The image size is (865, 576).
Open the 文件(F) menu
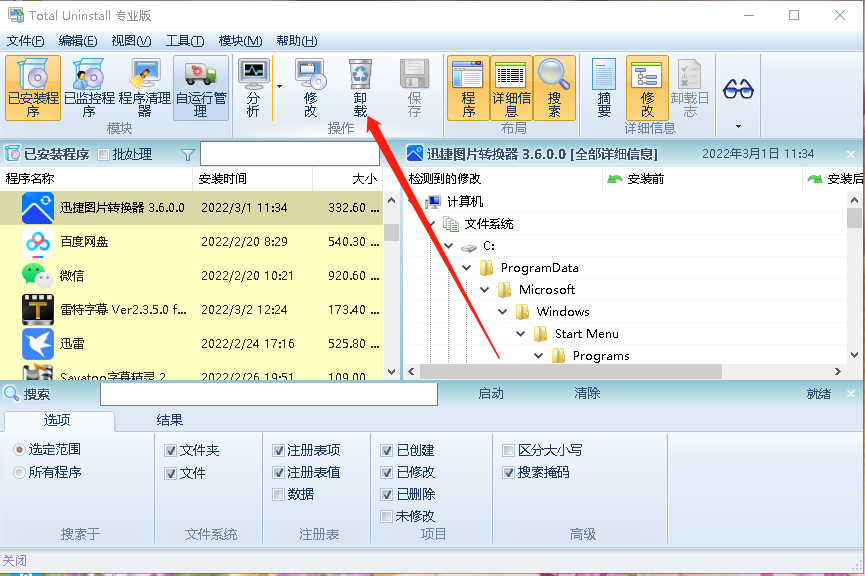point(25,41)
